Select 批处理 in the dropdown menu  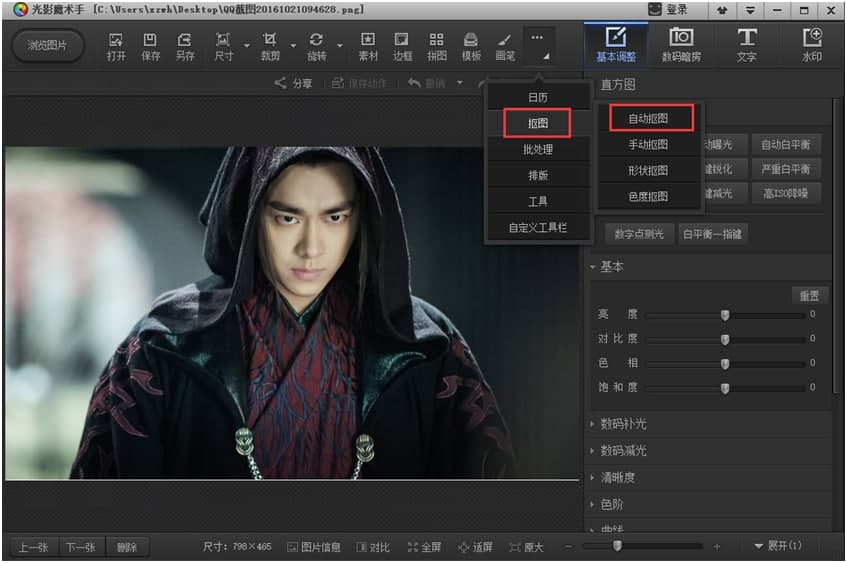(537, 150)
